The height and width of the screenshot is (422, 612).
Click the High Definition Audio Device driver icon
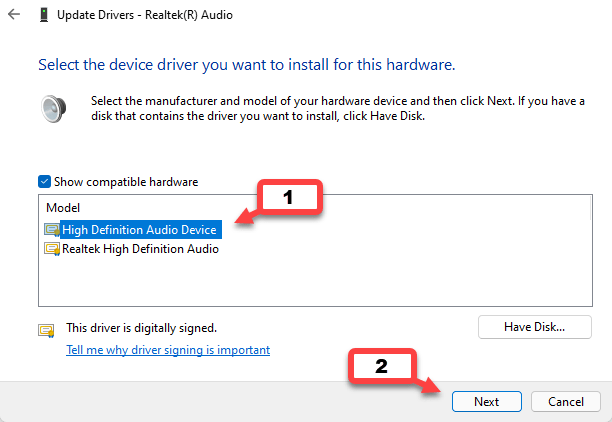coord(52,230)
